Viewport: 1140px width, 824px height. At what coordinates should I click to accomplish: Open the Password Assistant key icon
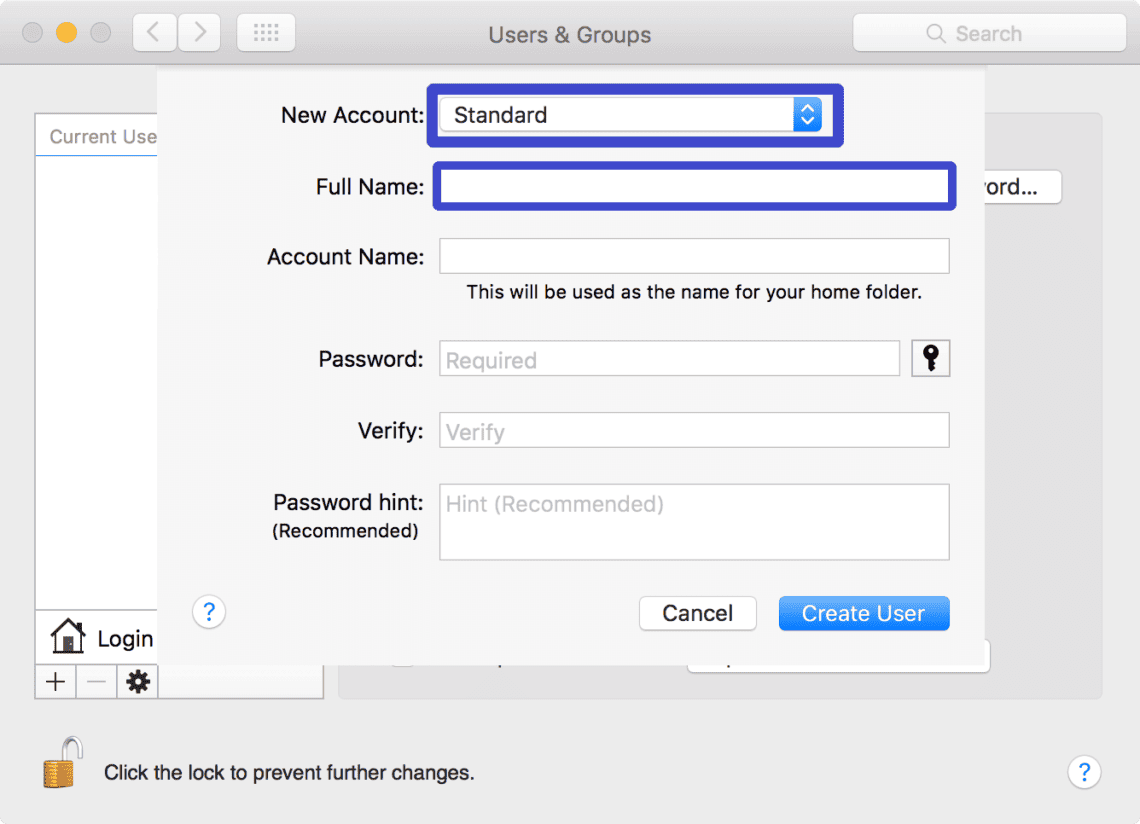[x=930, y=358]
